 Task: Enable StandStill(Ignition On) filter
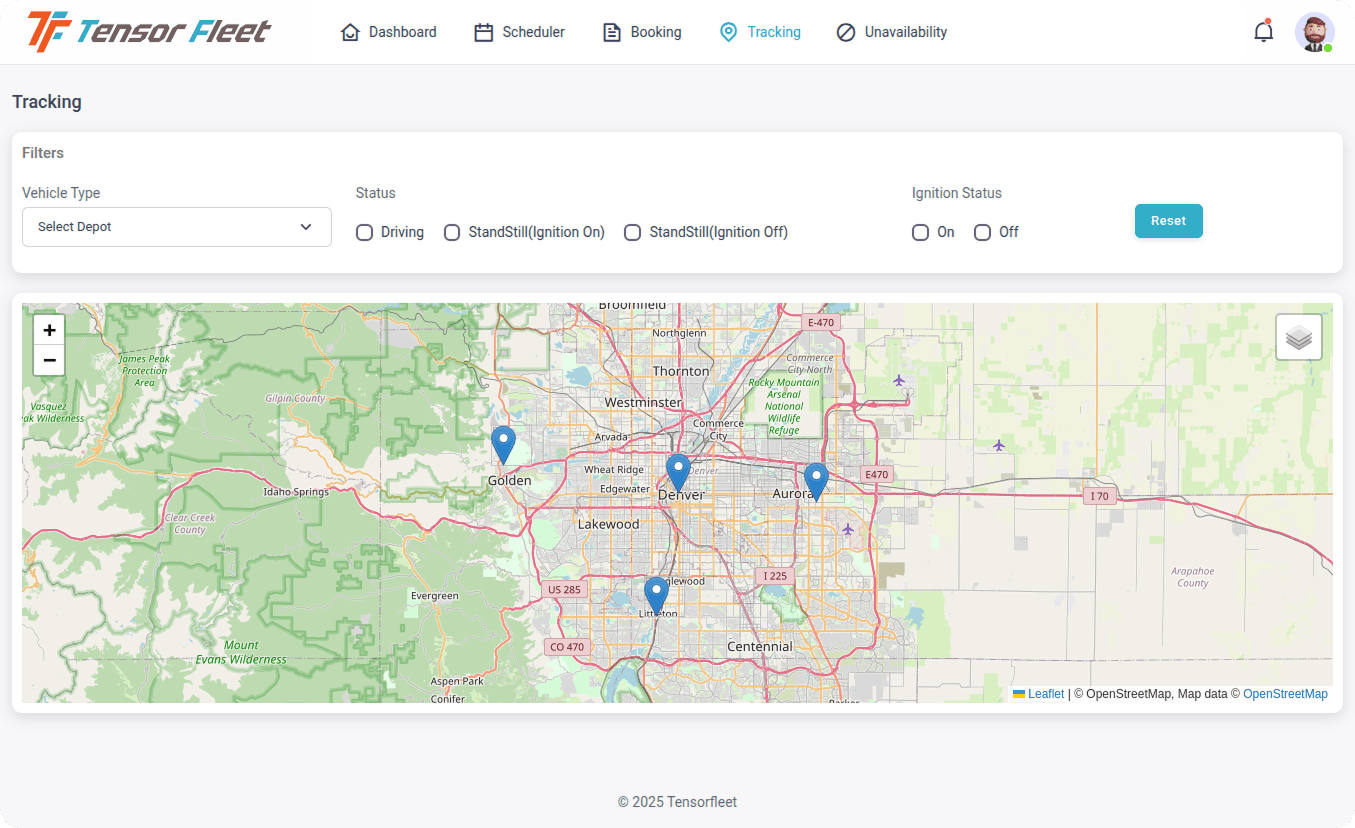tap(452, 232)
